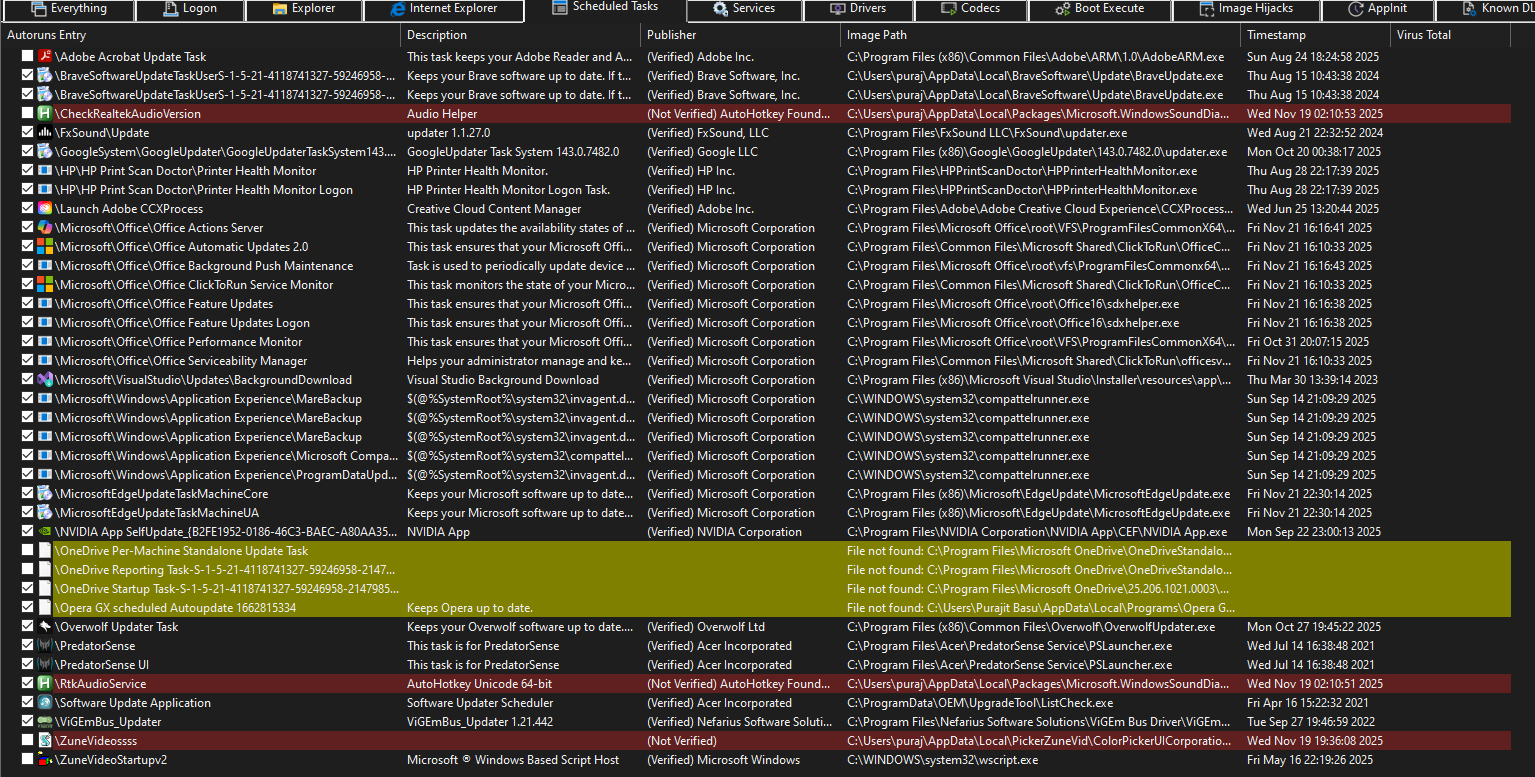The image size is (1535, 777).
Task: Toggle the OneDrive Reporting Task checkbox
Action: click(27, 570)
